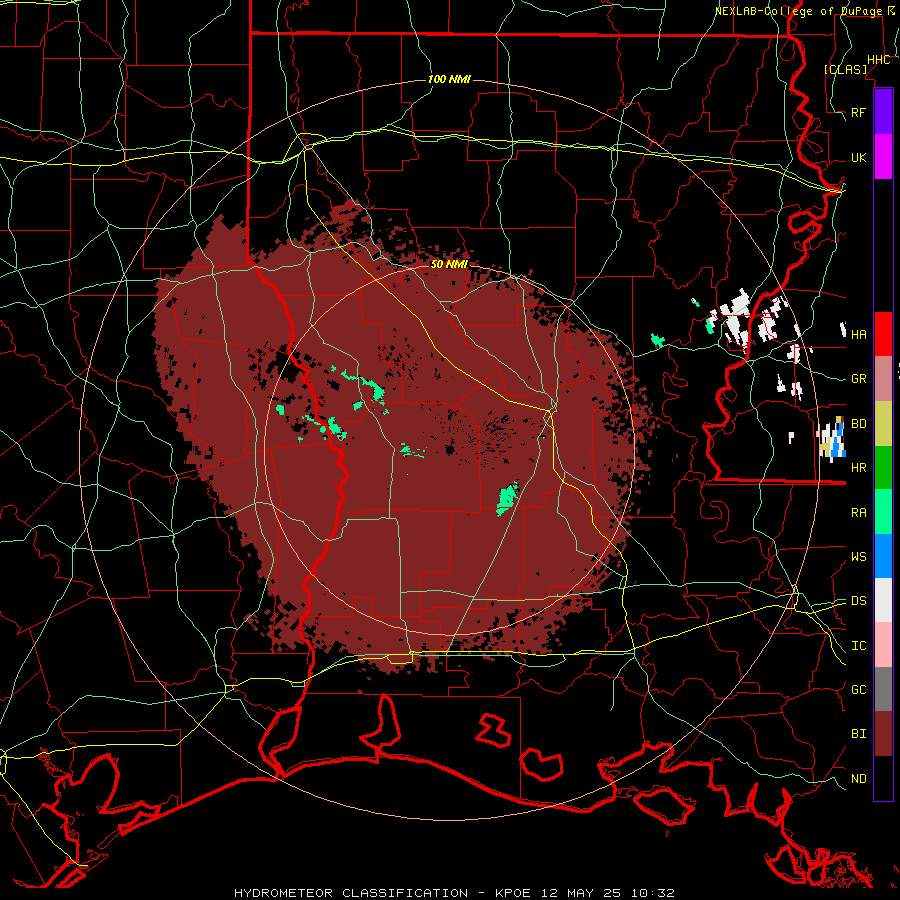Click the brown BI legend swatch
Screen dimensions: 900x900
[x=883, y=734]
